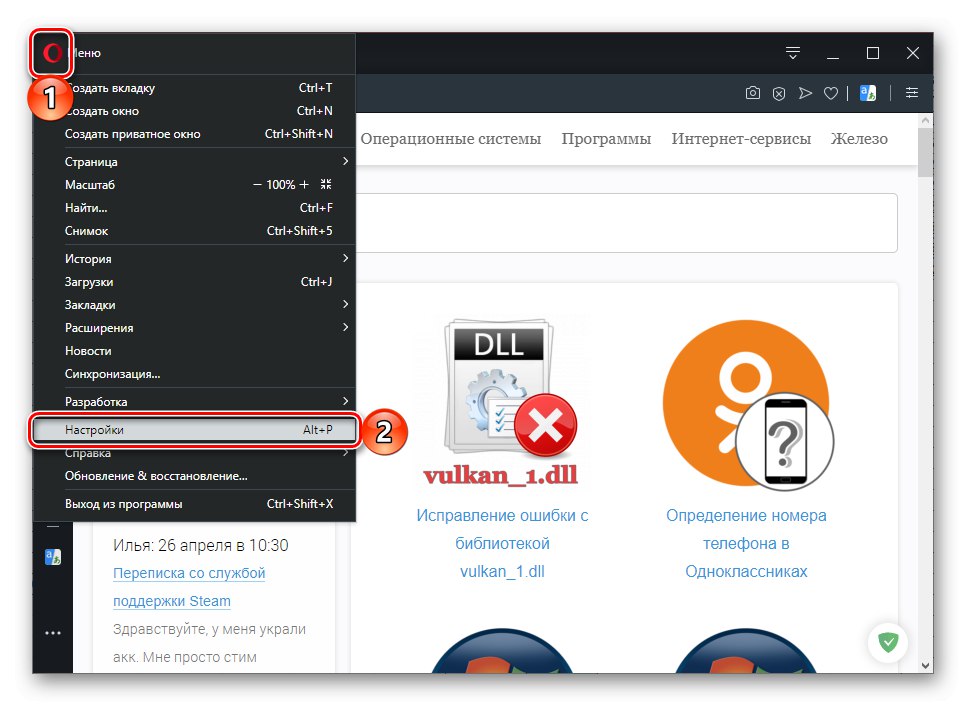Click the translator icon in the sidebar
Image resolution: width=966 pixels, height=706 pixels.
click(53, 557)
